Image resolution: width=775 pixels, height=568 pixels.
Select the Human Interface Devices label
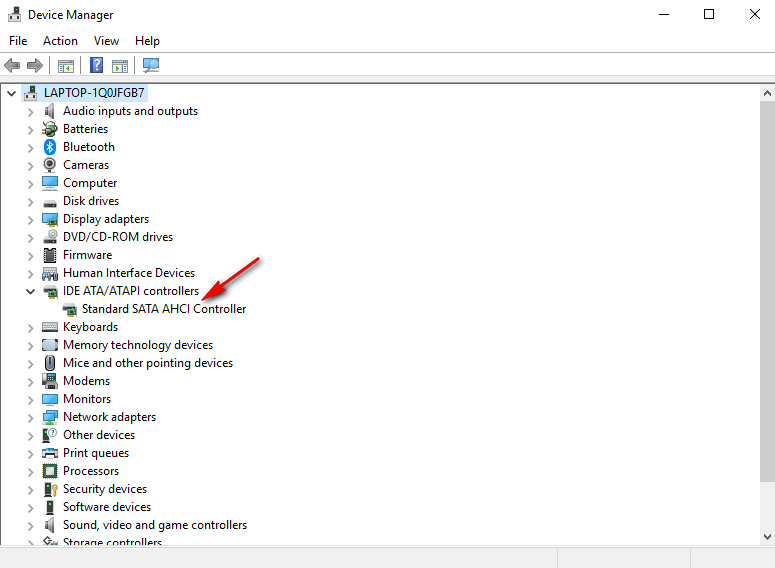click(x=129, y=273)
